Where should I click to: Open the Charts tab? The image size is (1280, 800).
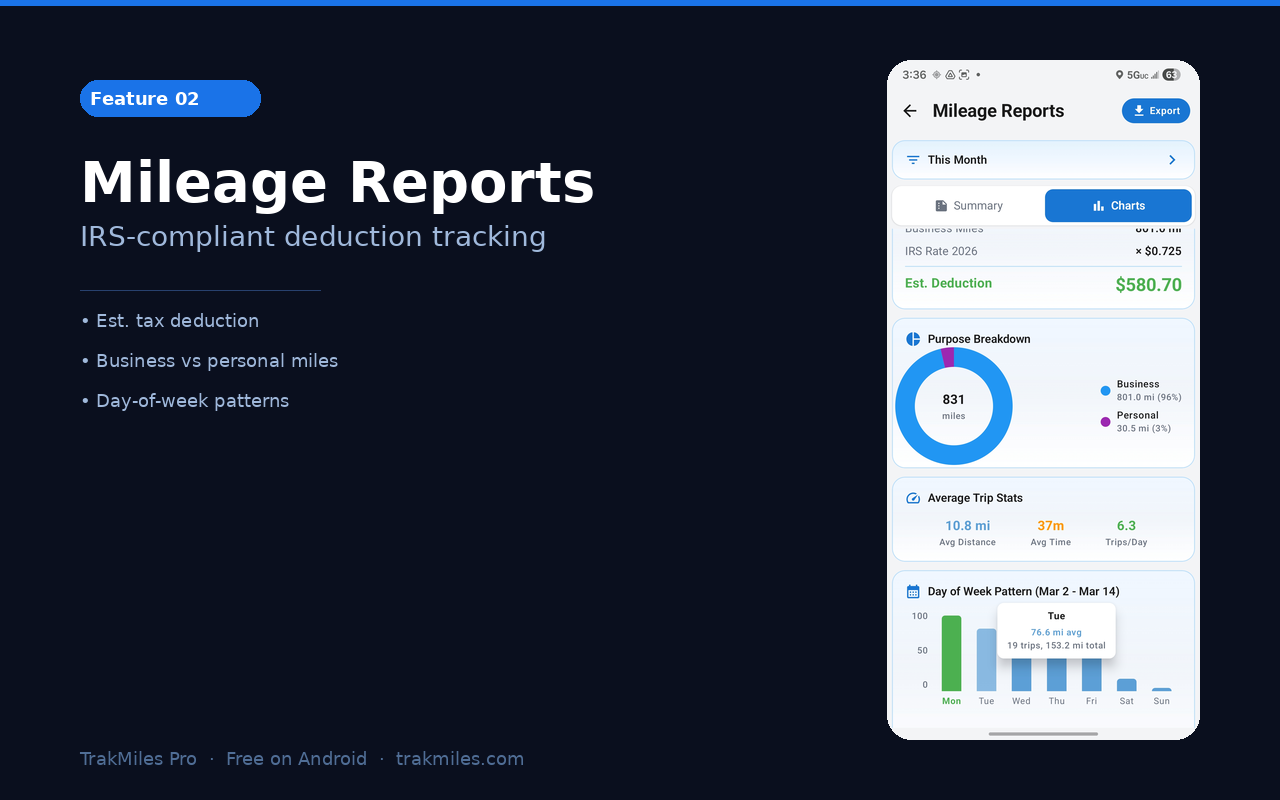tap(1117, 205)
